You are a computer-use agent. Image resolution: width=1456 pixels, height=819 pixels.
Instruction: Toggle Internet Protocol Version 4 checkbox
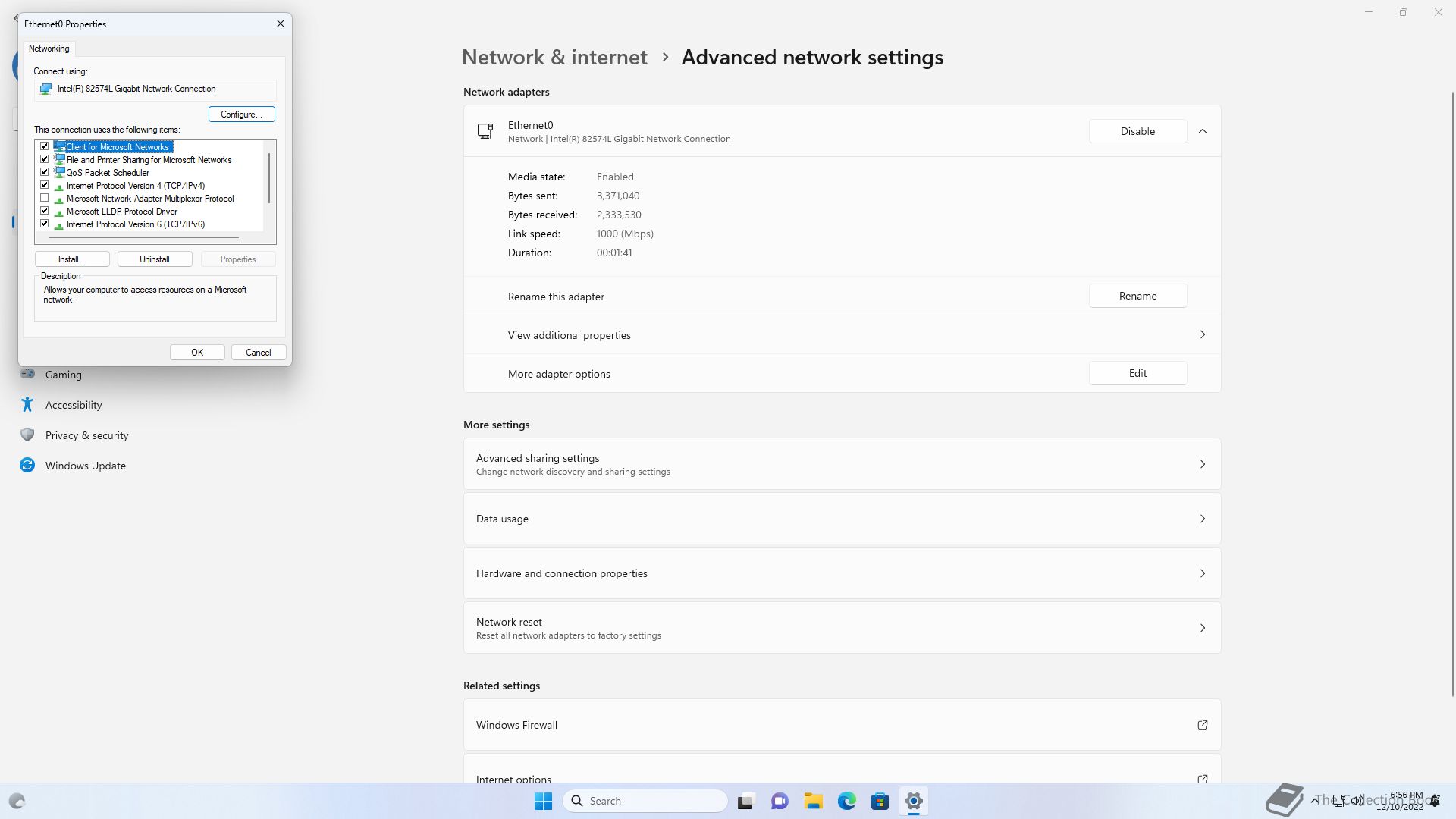pos(44,185)
